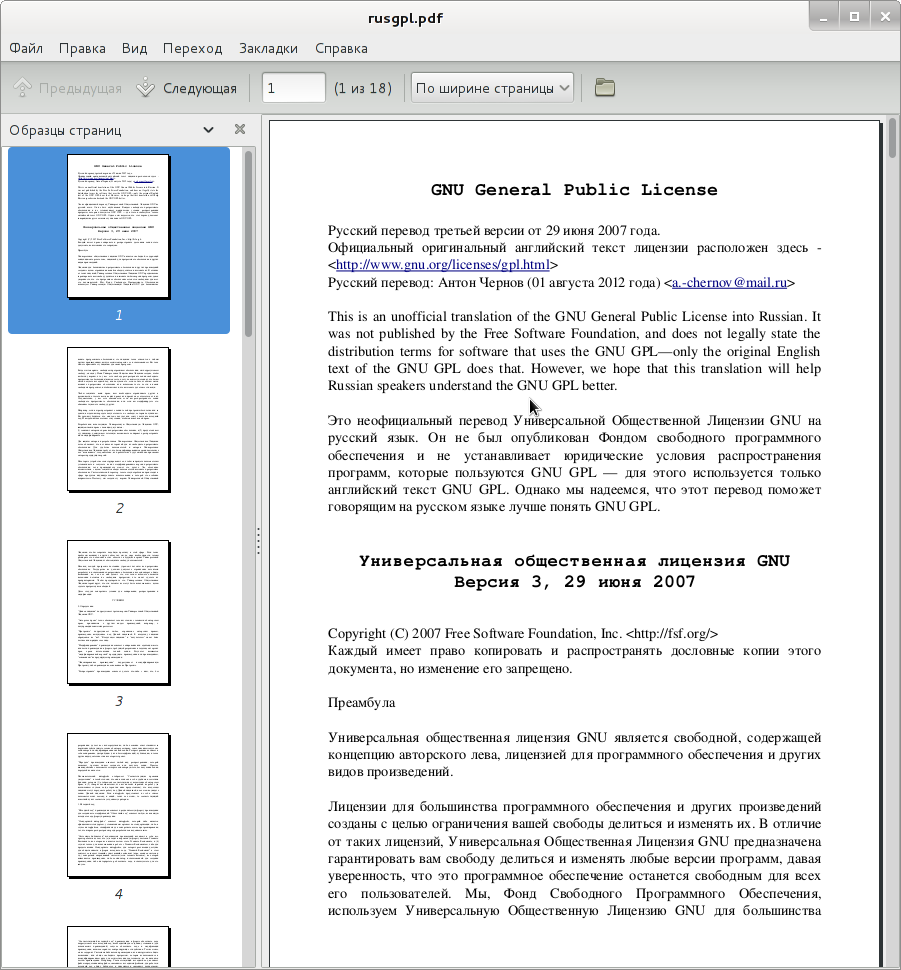Screen dimensions: 901x970
Task: Open file using folder icon in toolbar
Action: [x=605, y=87]
